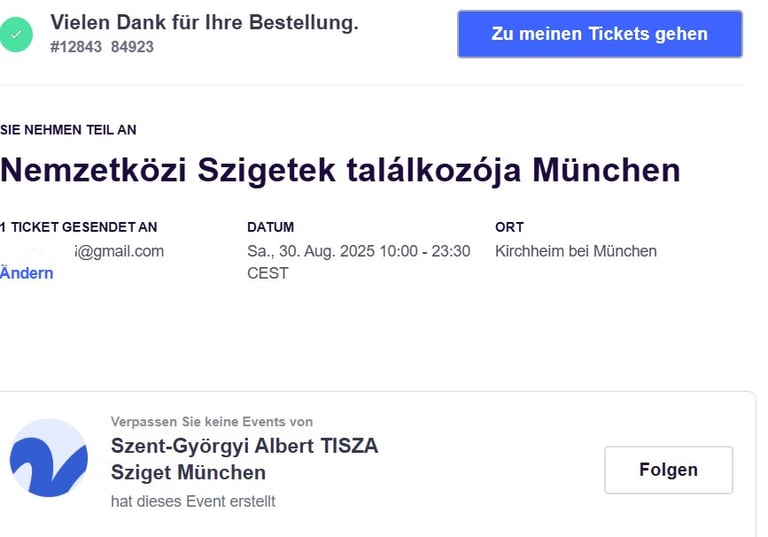Click the green order confirmation checkmark icon

(16, 34)
